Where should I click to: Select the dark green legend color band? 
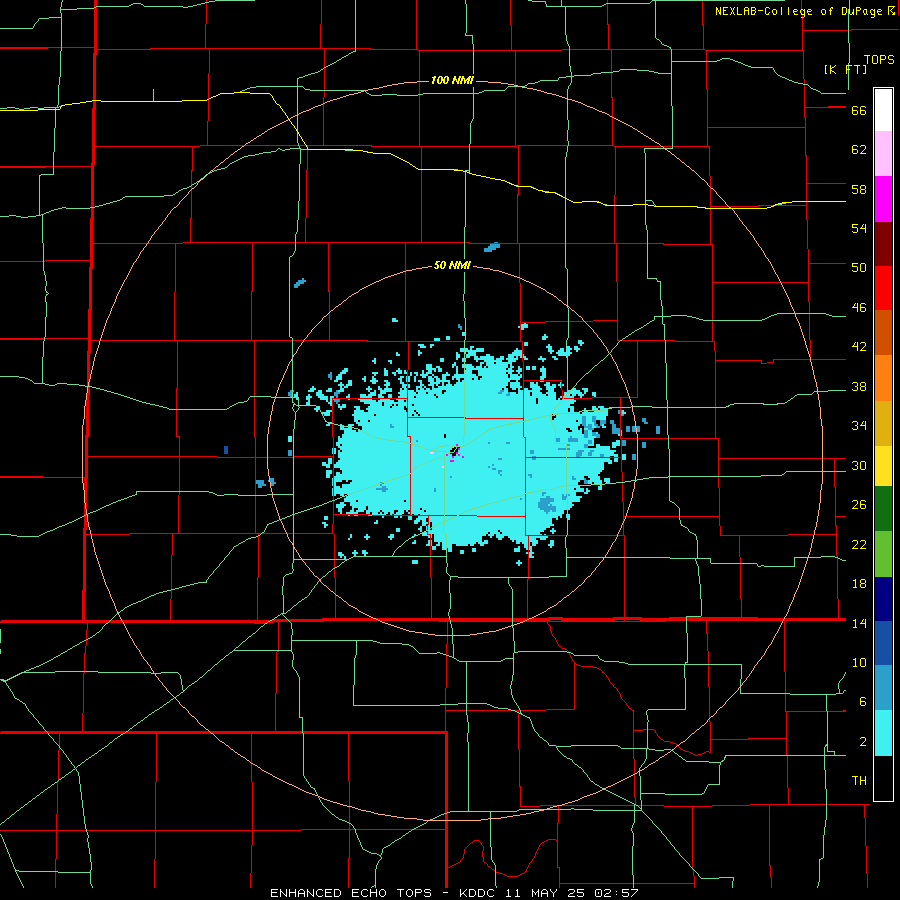point(883,509)
